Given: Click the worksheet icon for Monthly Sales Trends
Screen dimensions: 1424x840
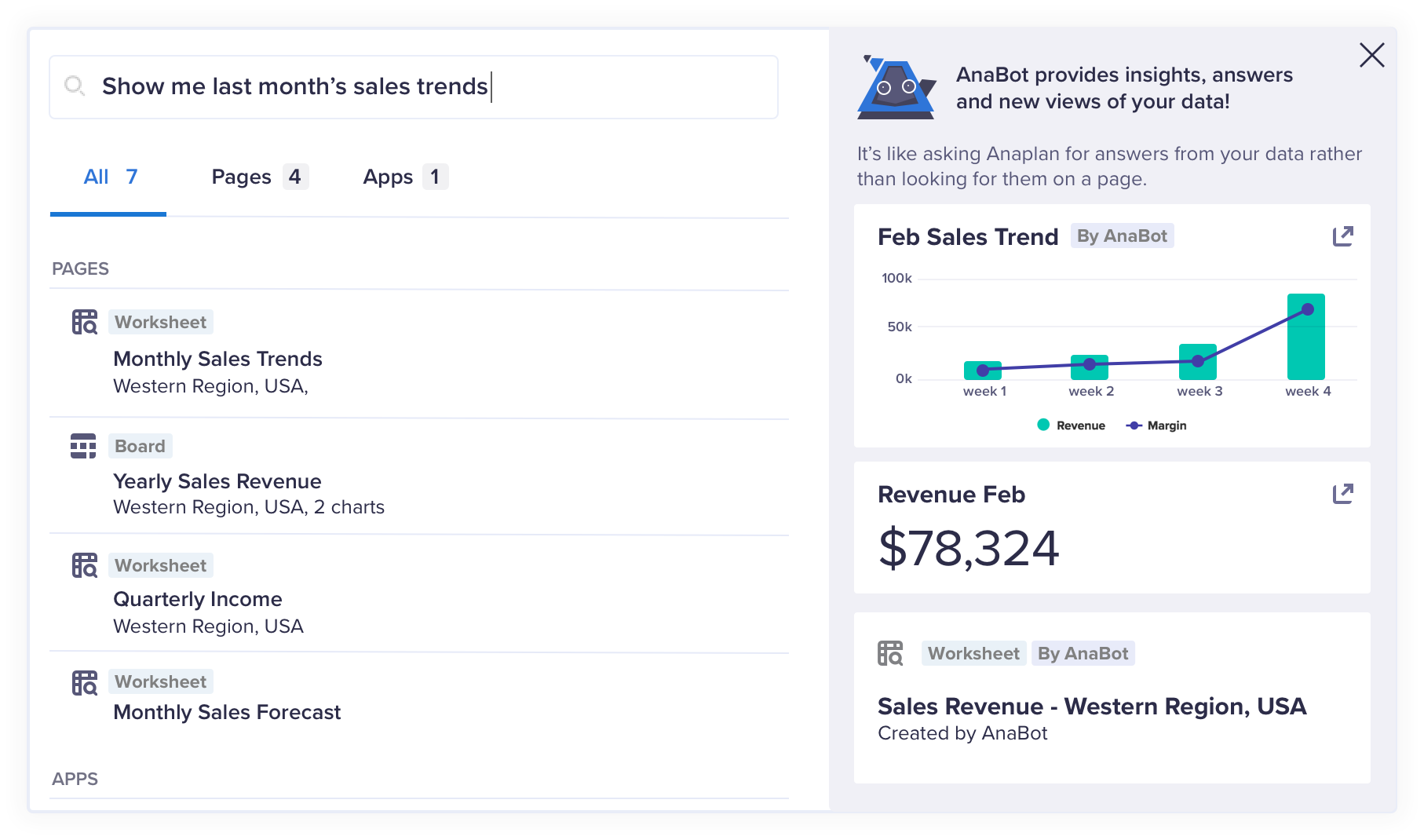Looking at the screenshot, I should 85,322.
